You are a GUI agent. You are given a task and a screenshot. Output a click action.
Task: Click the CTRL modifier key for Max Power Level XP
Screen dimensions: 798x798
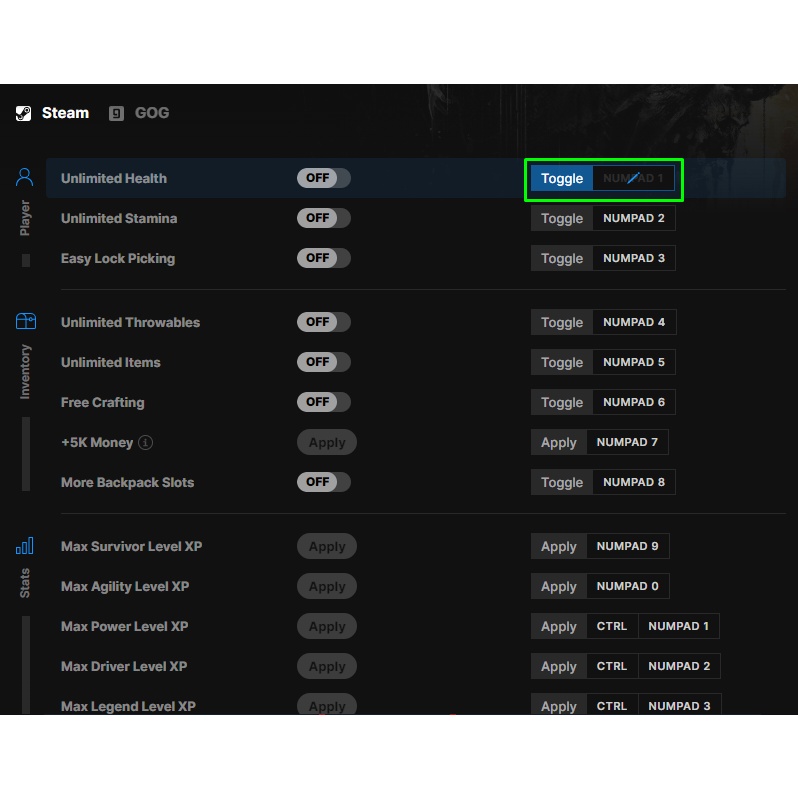click(611, 626)
